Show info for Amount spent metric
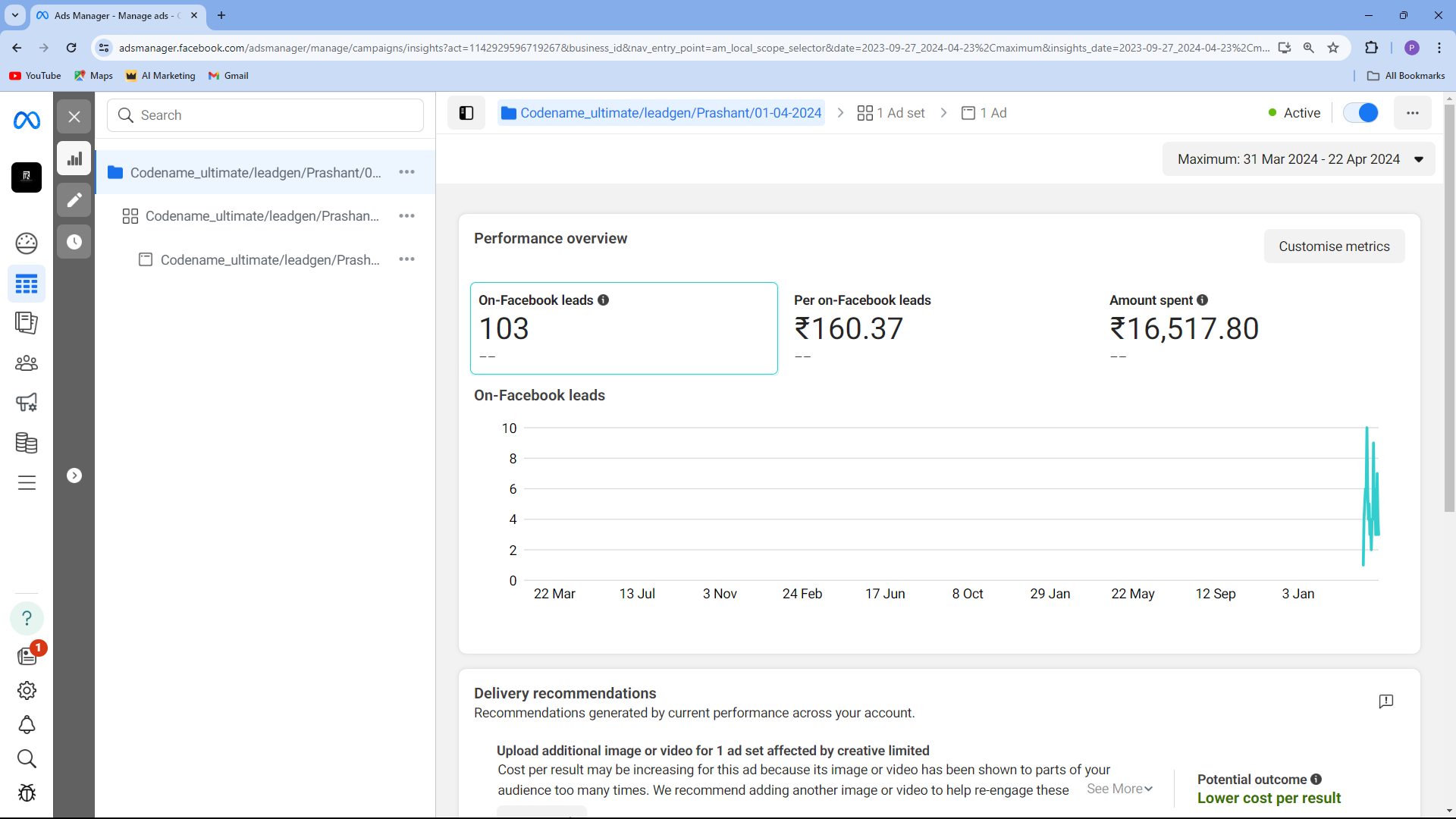Image resolution: width=1456 pixels, height=819 pixels. (1203, 300)
